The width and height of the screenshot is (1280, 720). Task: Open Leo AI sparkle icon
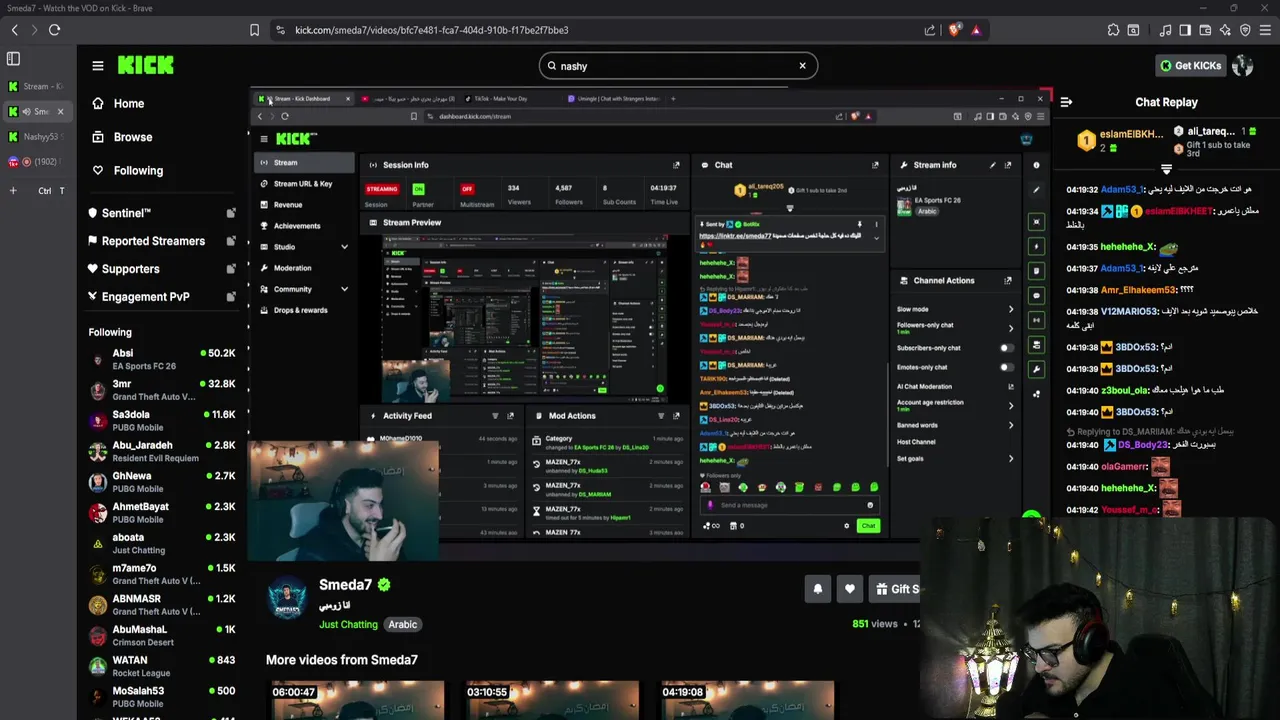click(1225, 30)
